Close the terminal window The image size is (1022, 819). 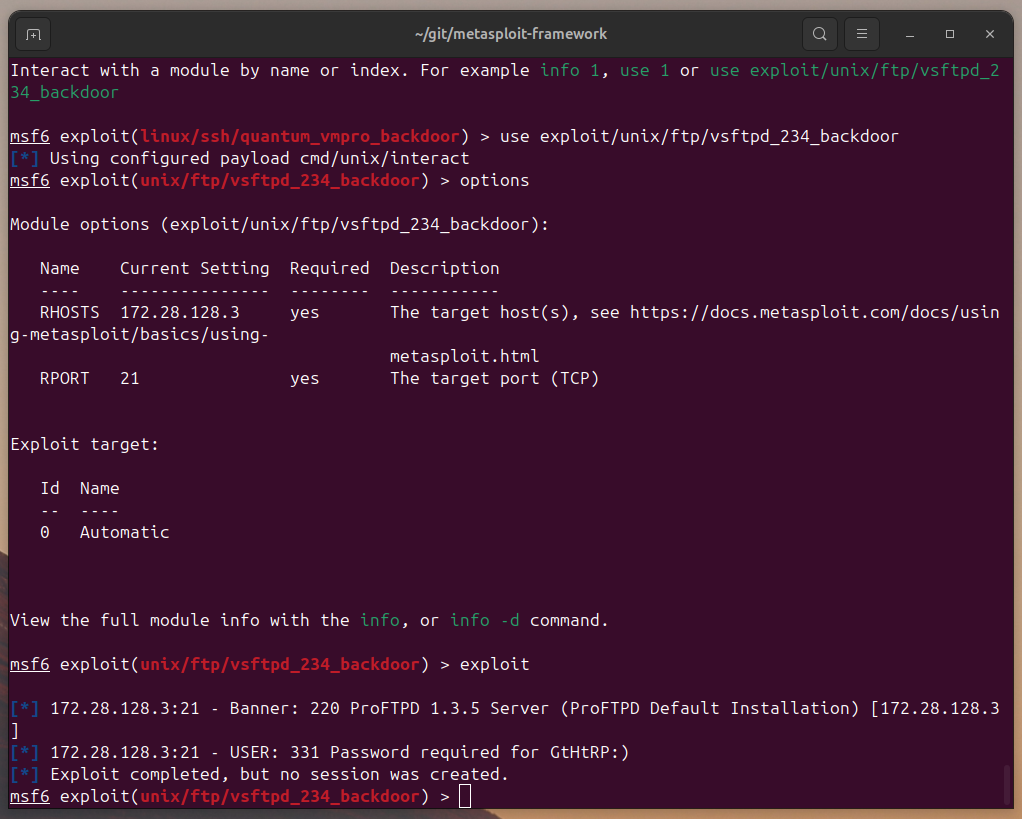click(989, 34)
